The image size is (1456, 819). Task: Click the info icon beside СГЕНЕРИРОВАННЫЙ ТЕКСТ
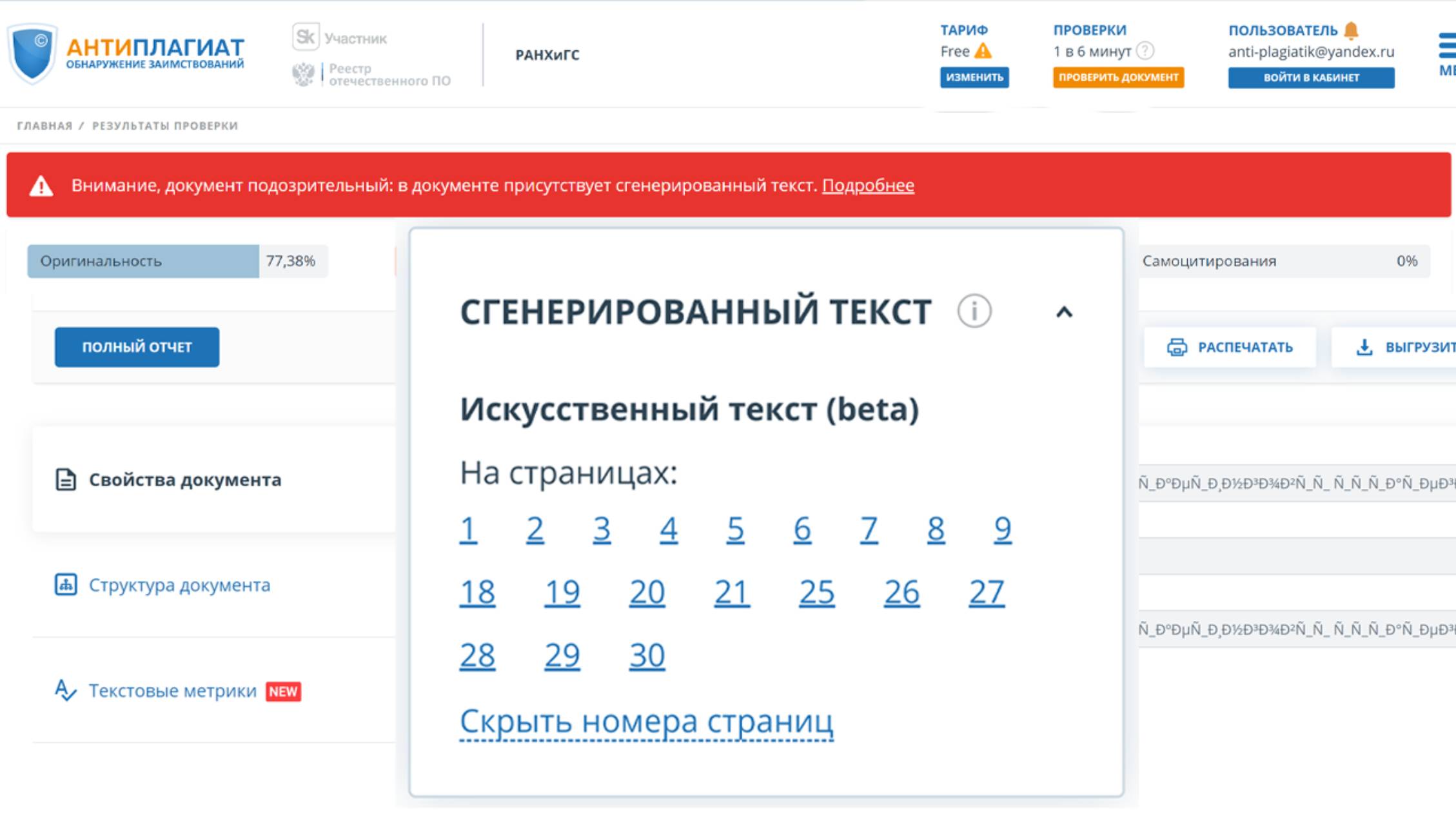974,311
